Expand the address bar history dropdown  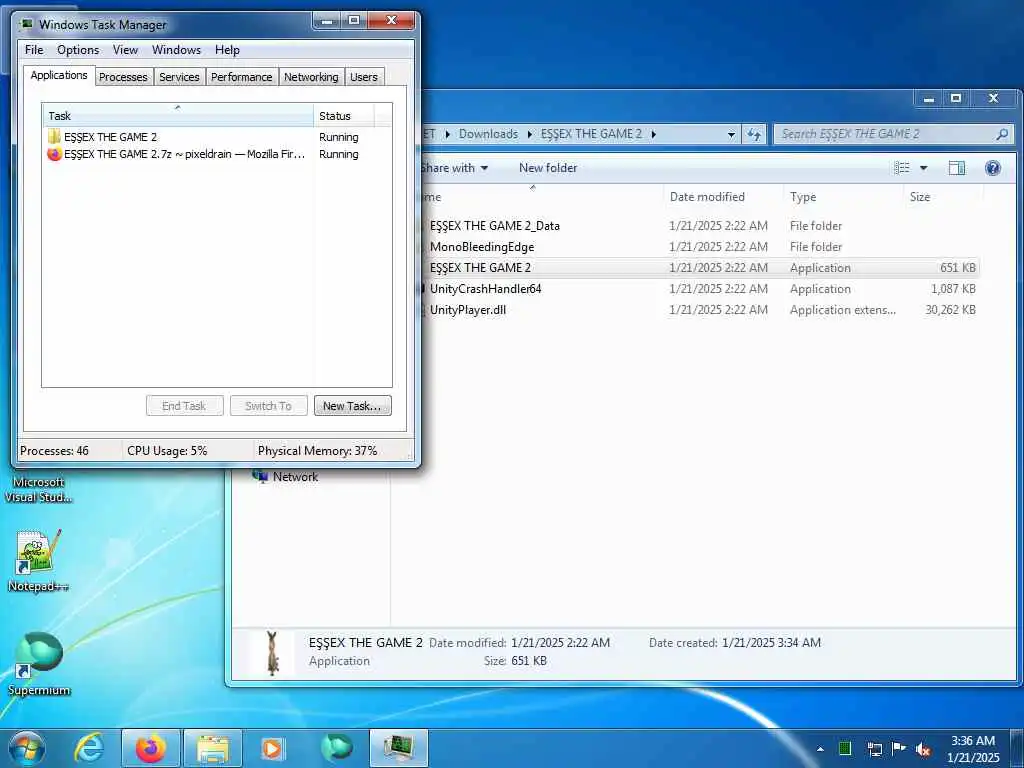coord(731,135)
